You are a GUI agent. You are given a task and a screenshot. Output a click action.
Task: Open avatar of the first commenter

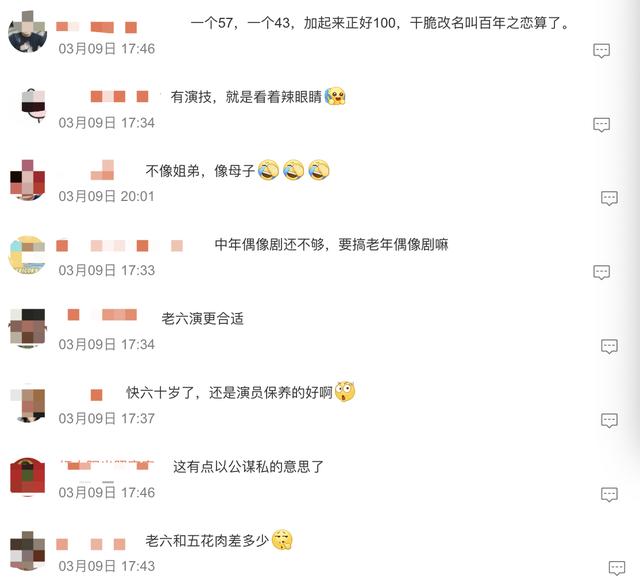27,33
